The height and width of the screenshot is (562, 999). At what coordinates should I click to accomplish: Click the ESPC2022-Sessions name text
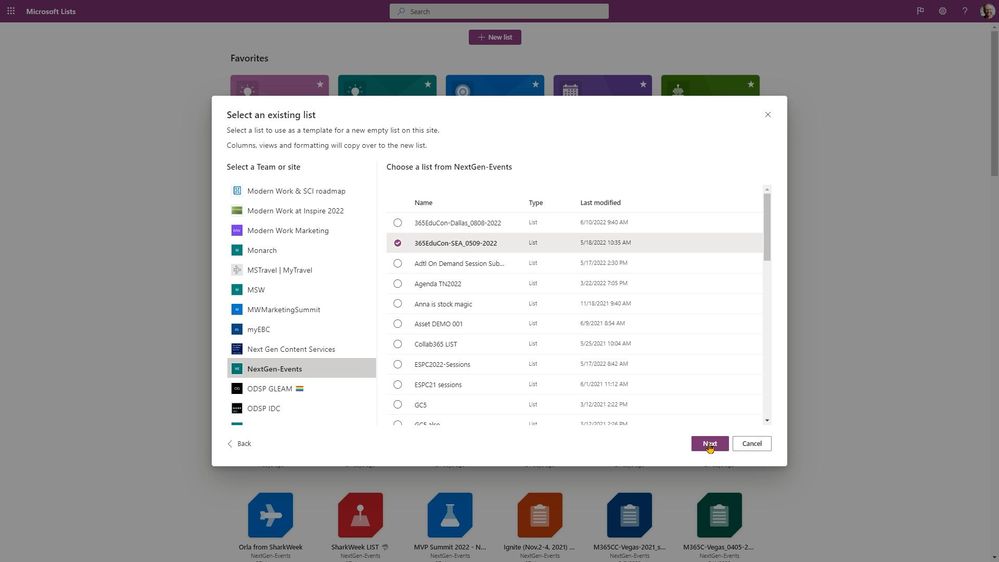442,364
